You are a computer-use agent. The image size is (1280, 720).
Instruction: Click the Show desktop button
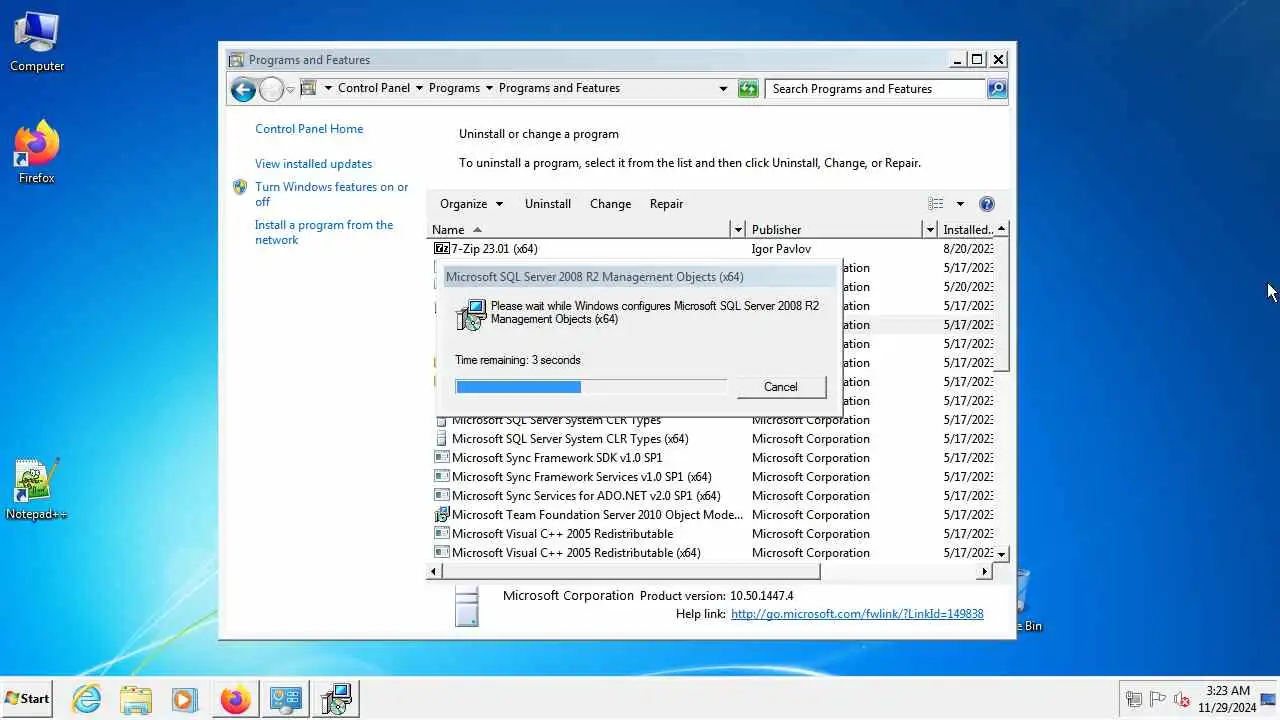point(1269,699)
